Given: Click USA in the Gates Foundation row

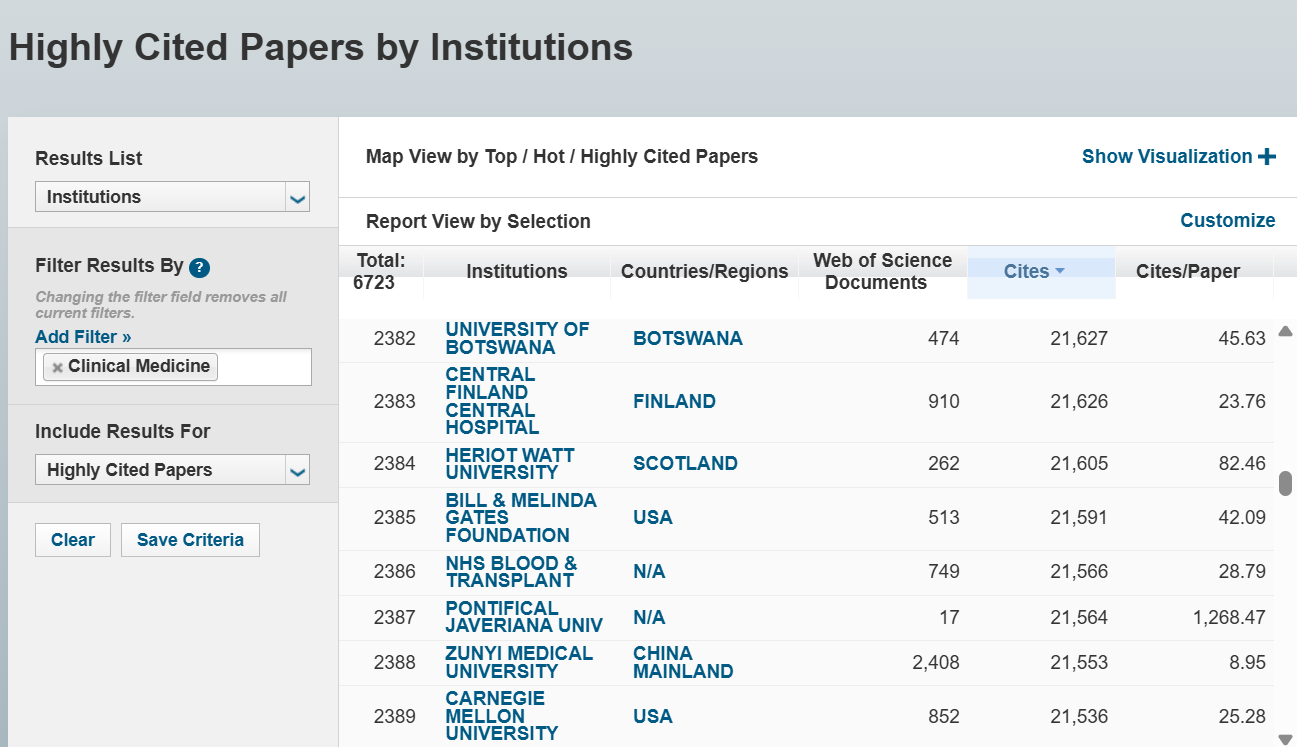Looking at the screenshot, I should (653, 517).
